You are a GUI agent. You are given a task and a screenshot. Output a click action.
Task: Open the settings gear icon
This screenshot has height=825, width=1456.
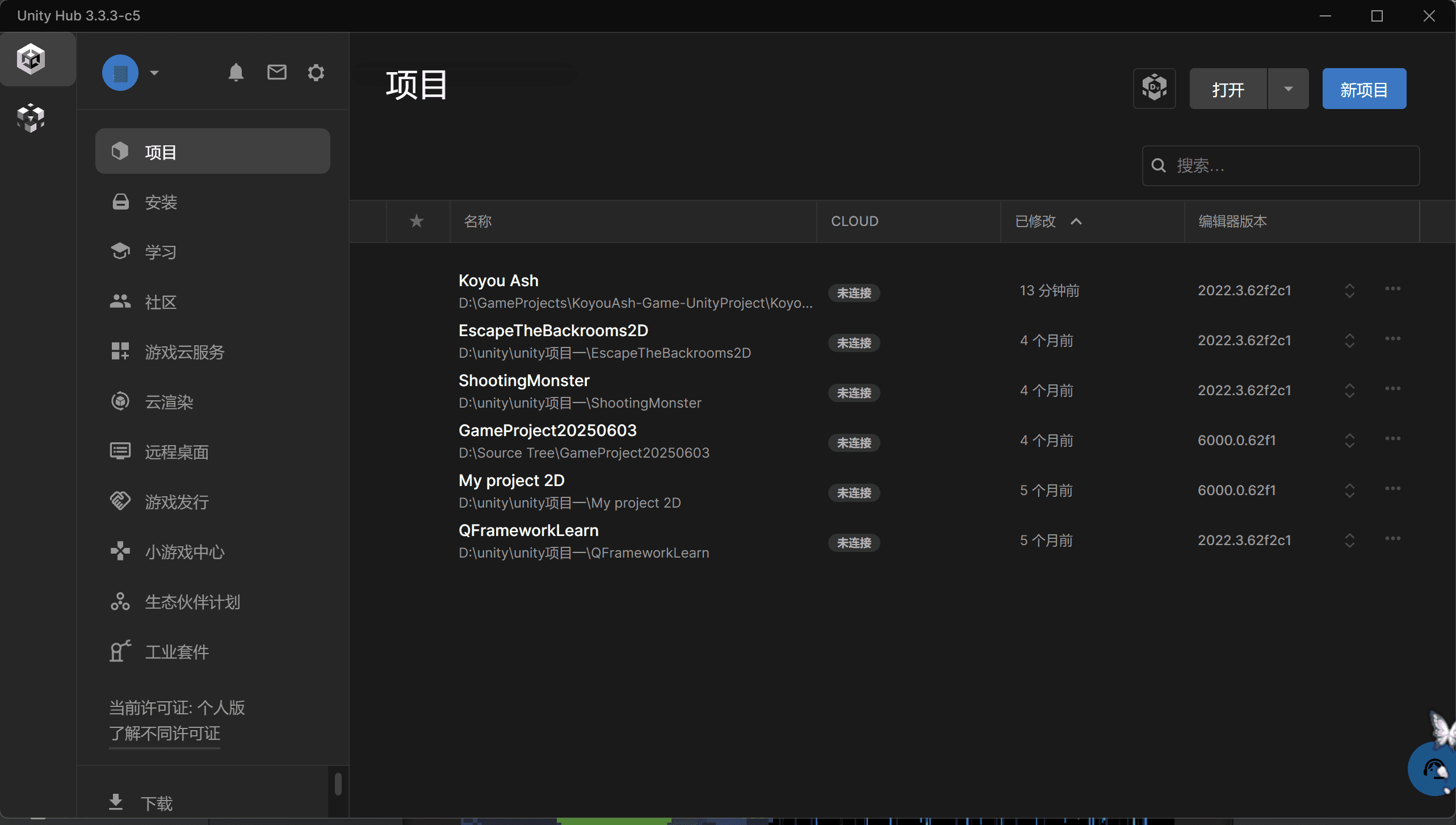coord(316,73)
